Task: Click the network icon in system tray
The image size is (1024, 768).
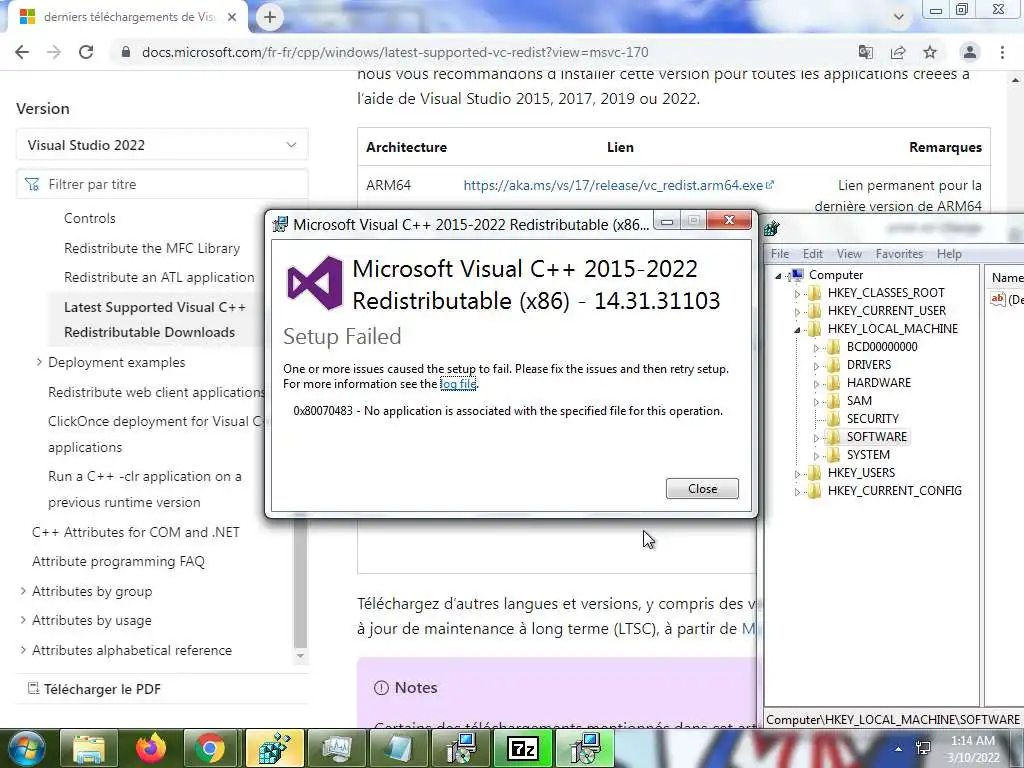Action: 923,748
